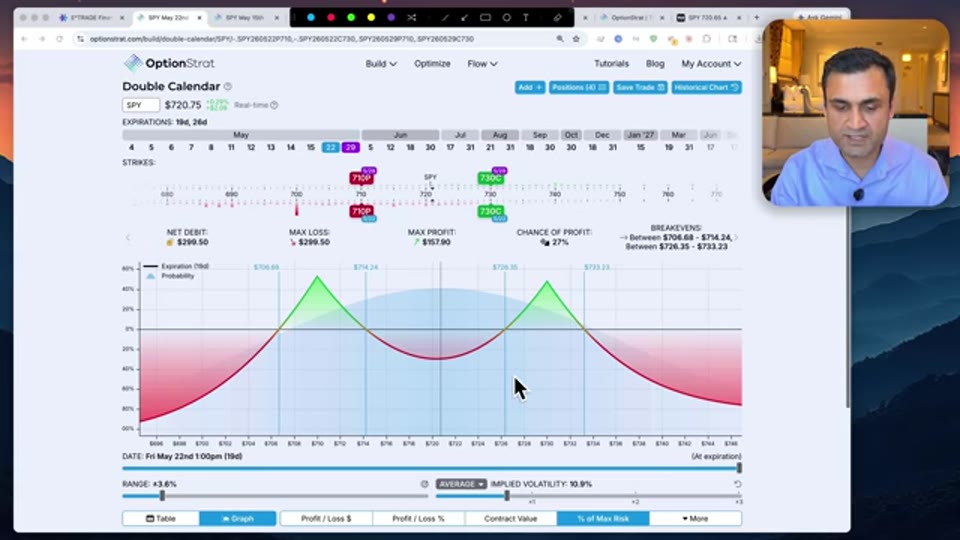Click the range slider handle
Screen dimensions: 960x540
tap(162, 495)
